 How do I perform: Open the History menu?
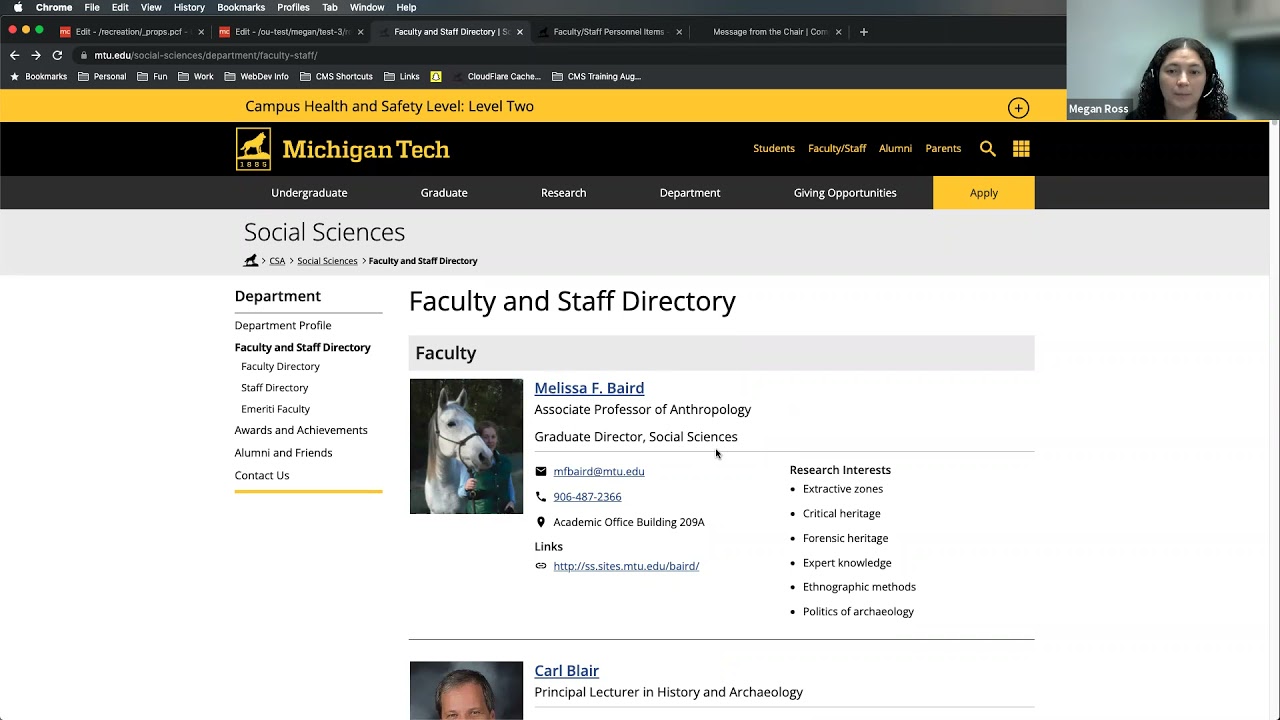189,7
